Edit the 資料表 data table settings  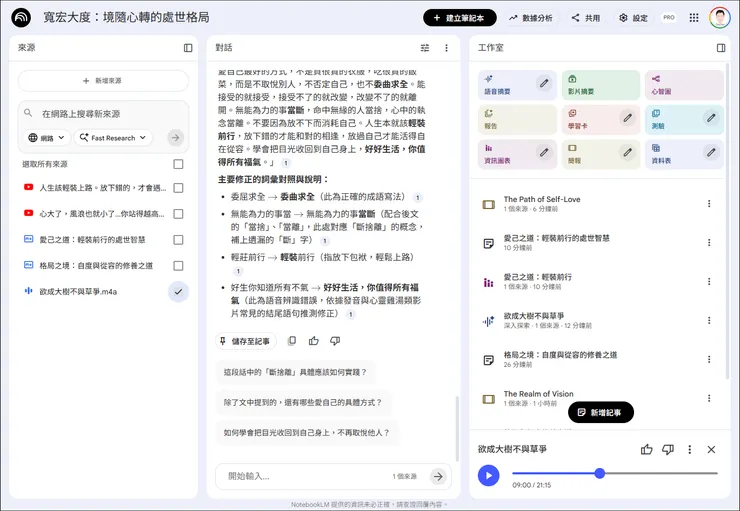pyautogui.click(x=711, y=152)
